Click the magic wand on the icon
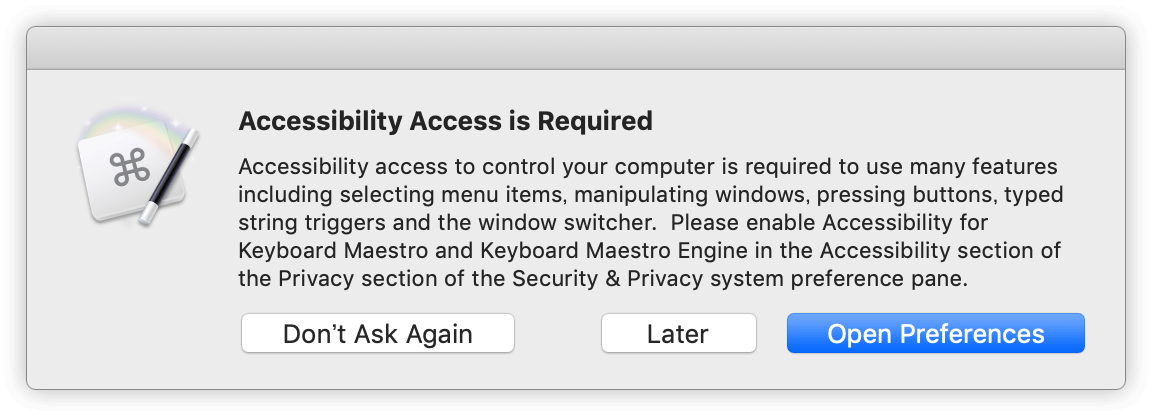This screenshot has height=417, width=1153. point(168,177)
